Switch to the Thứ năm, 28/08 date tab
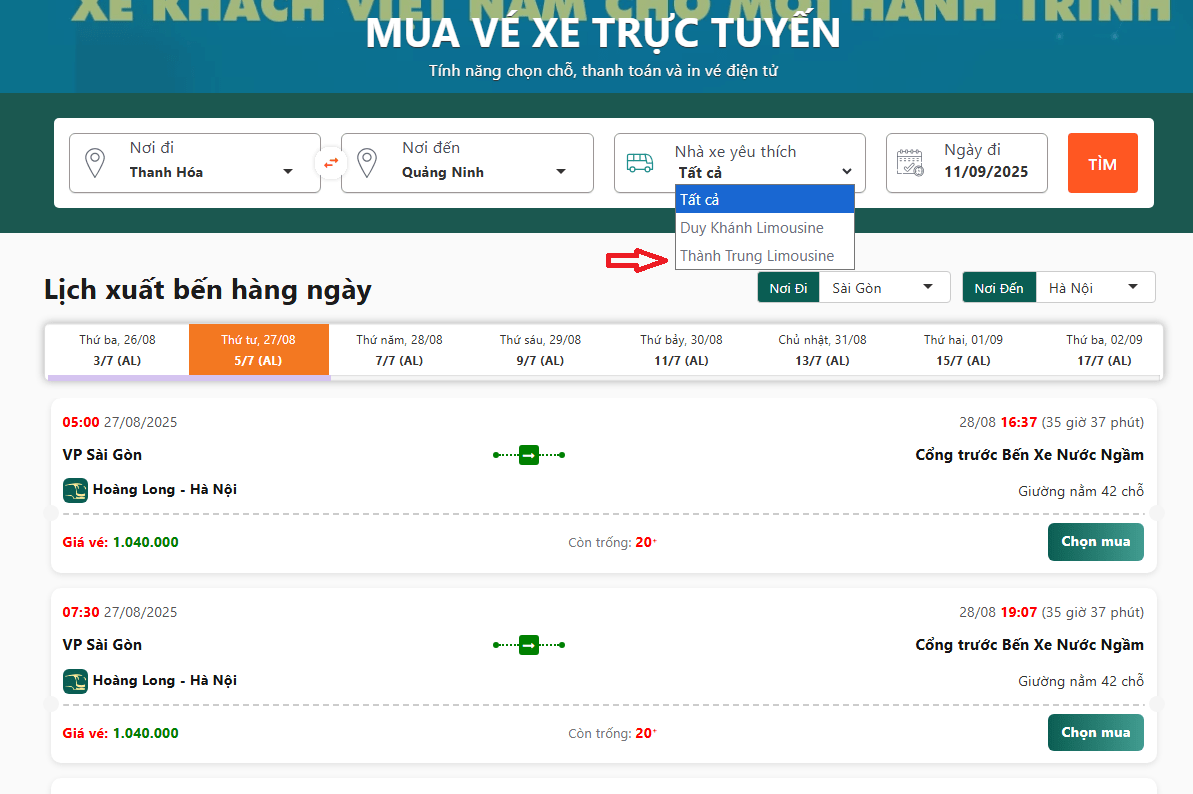 399,350
